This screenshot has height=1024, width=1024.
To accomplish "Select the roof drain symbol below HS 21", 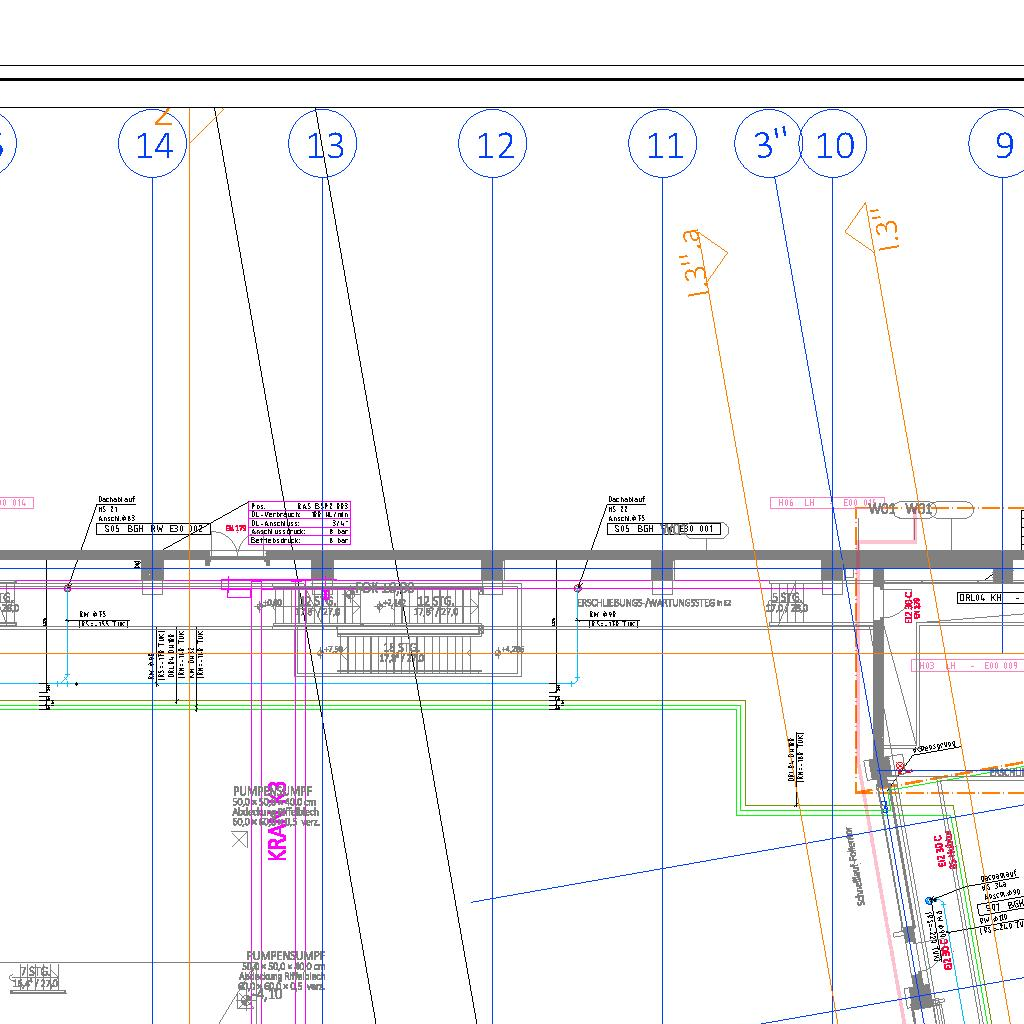I will click(x=67, y=588).
